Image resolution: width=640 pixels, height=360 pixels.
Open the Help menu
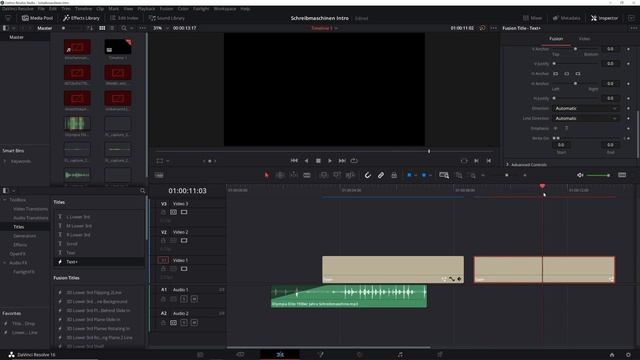point(245,9)
